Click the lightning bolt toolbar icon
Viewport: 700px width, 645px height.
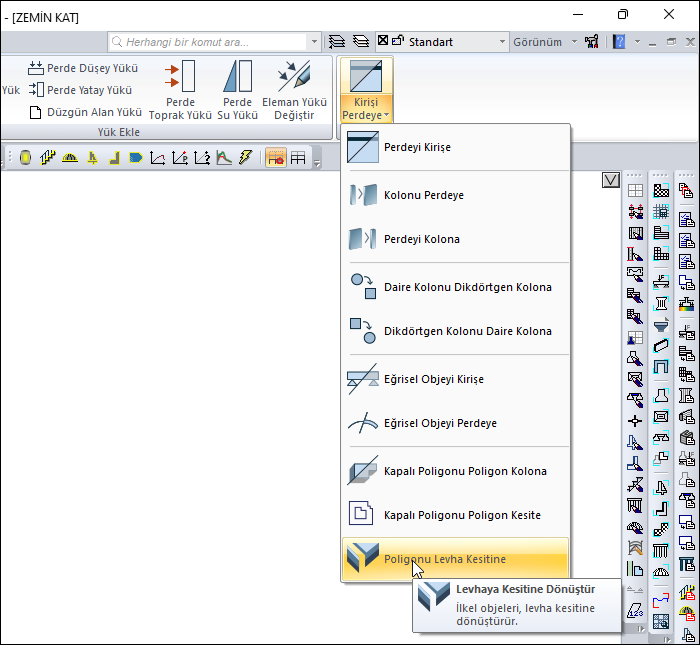coord(245,158)
